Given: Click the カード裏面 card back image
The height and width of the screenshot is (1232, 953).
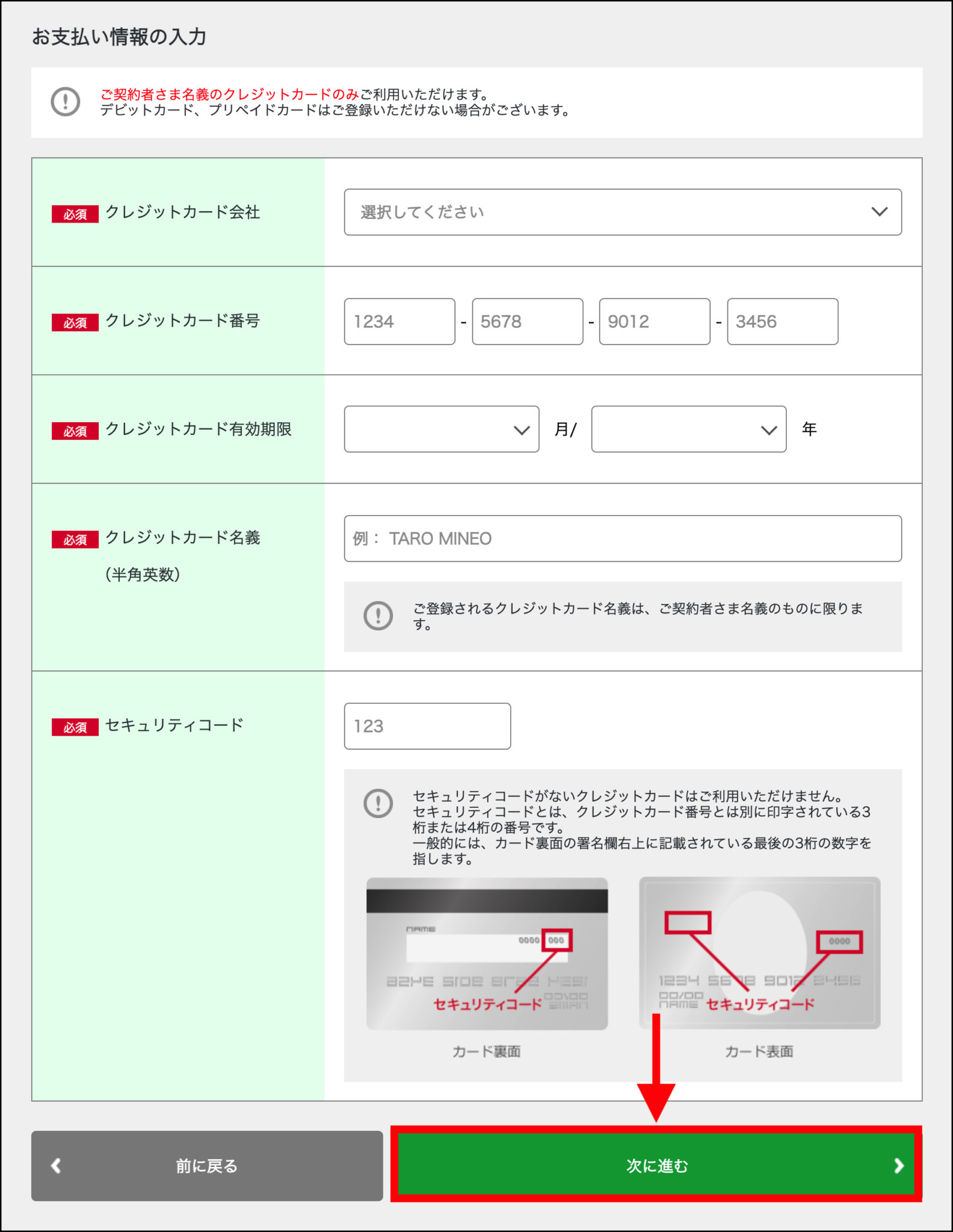Looking at the screenshot, I should [487, 953].
